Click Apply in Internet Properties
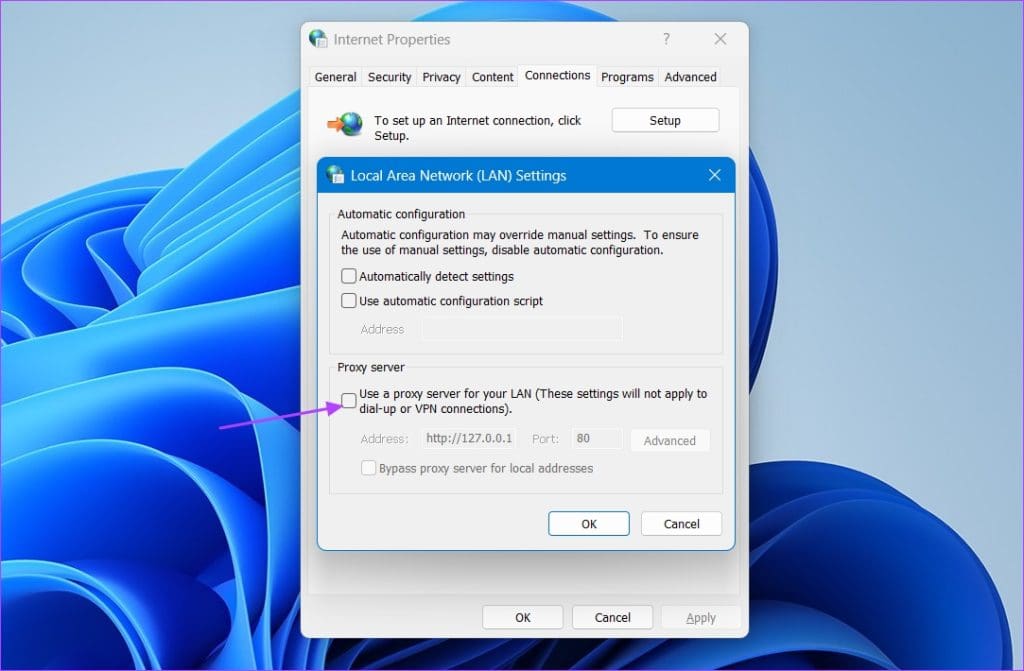Viewport: 1024px width, 671px height. pyautogui.click(x=701, y=617)
